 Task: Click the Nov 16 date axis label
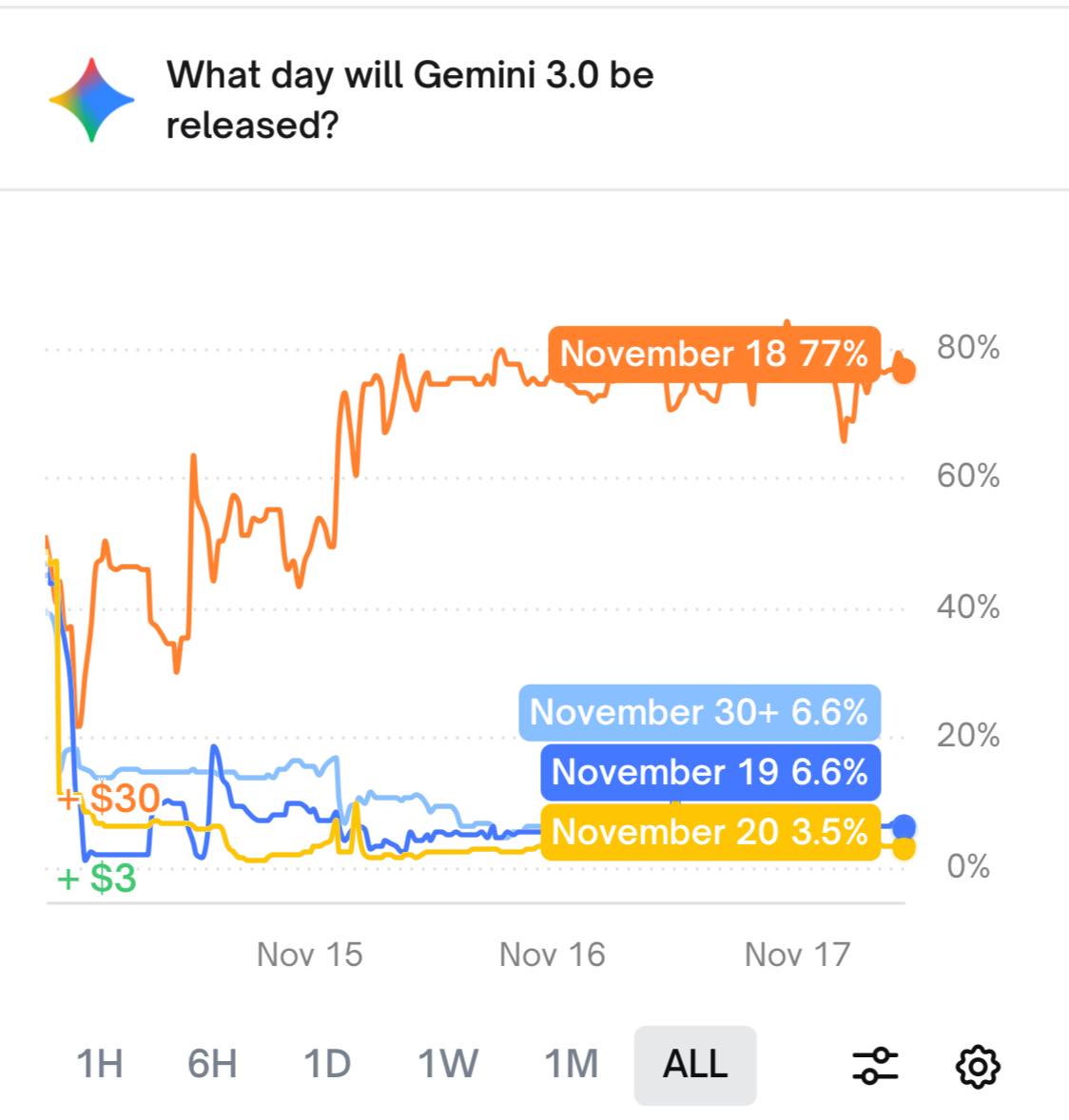553,955
